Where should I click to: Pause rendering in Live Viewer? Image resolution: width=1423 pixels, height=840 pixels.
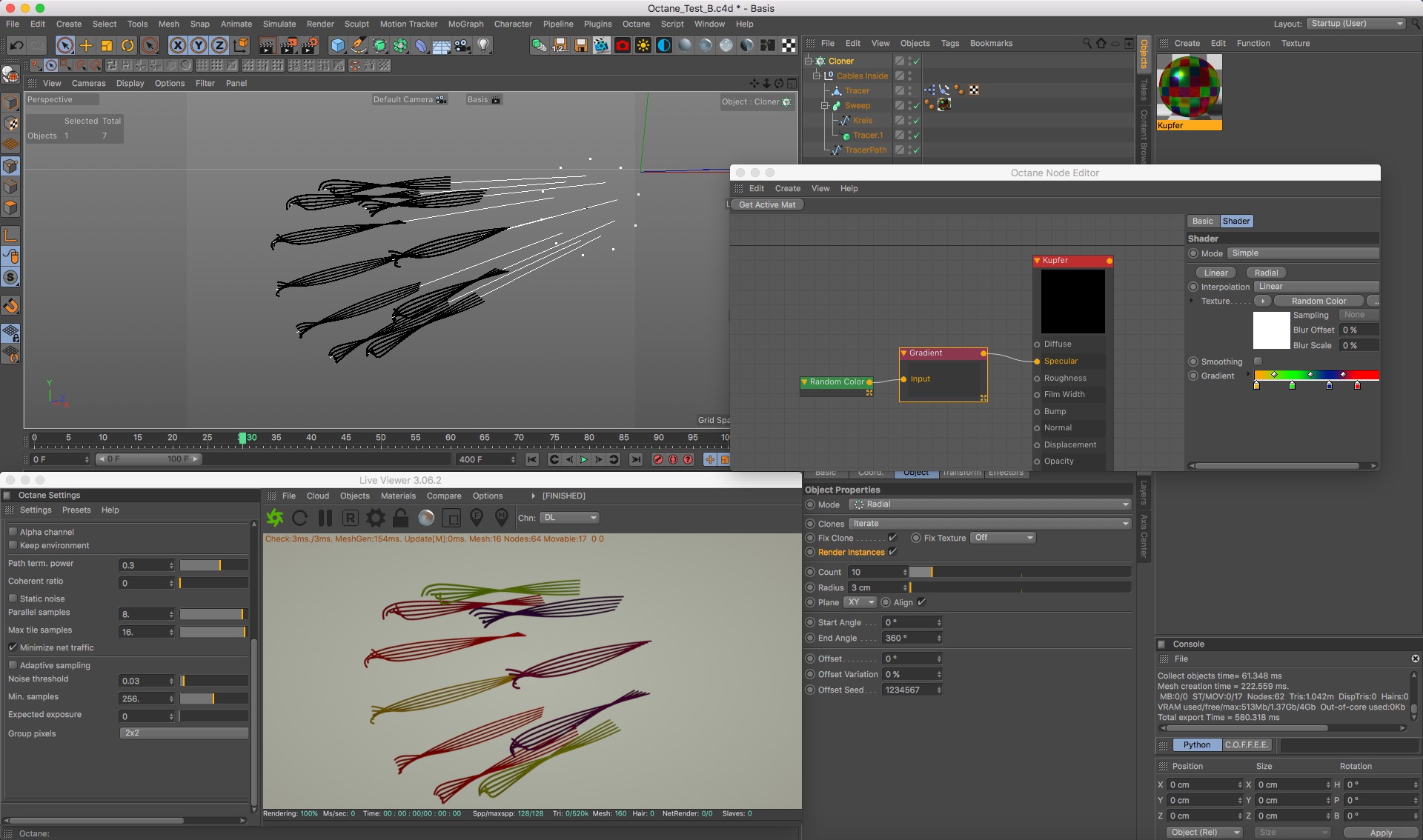pos(325,518)
